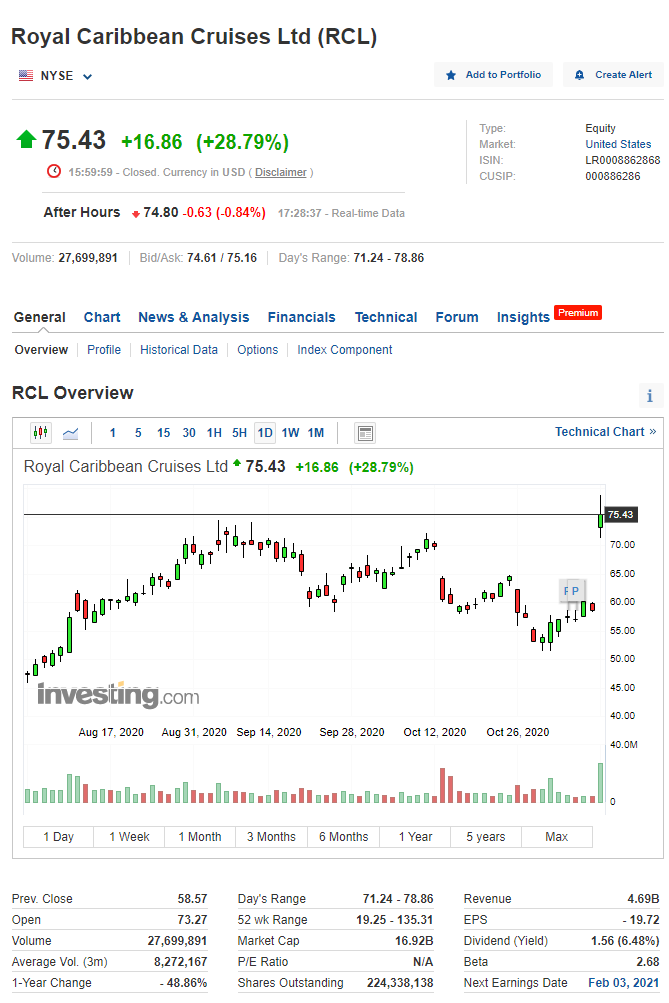Select the Overview sub-tab

pos(42,350)
